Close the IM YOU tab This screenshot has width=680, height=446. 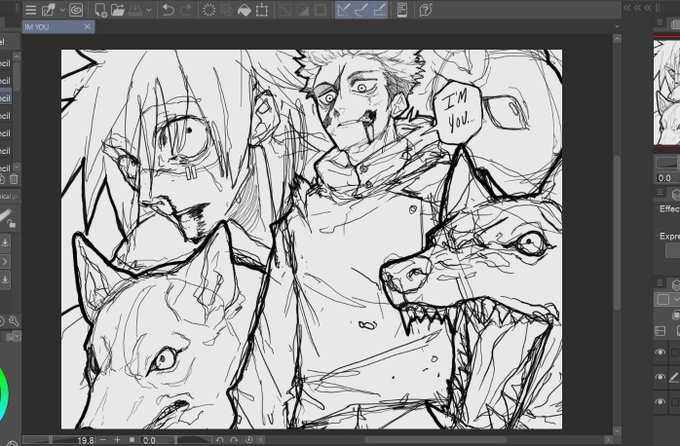coord(88,27)
